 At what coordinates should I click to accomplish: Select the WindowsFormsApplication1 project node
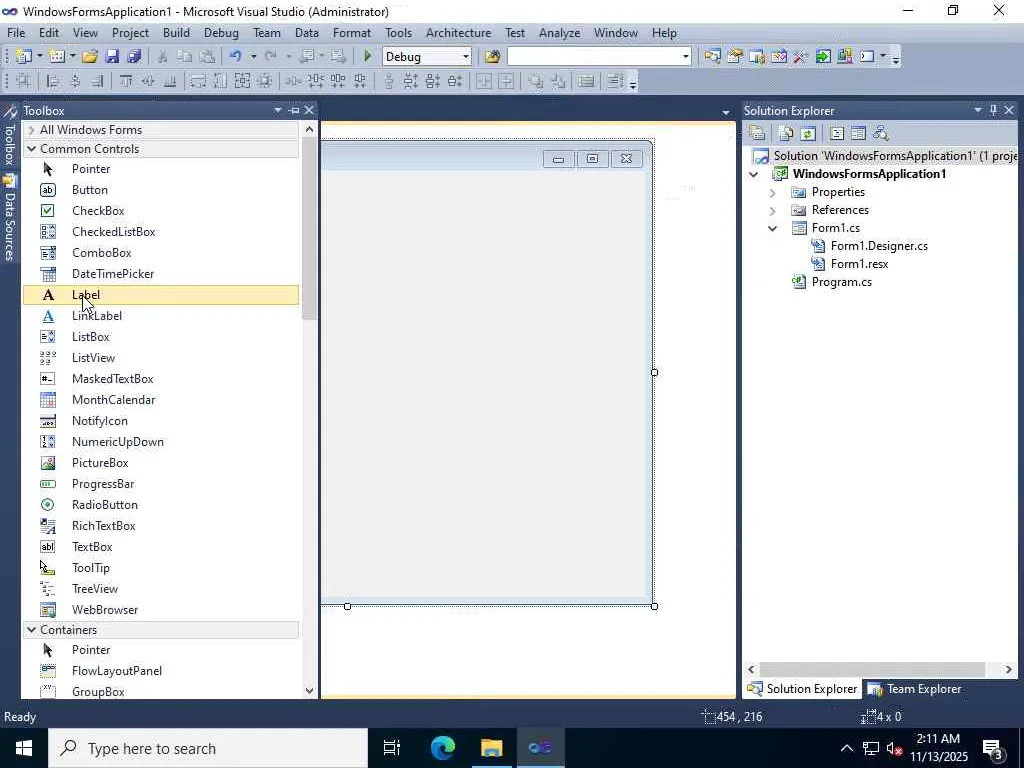tap(869, 174)
